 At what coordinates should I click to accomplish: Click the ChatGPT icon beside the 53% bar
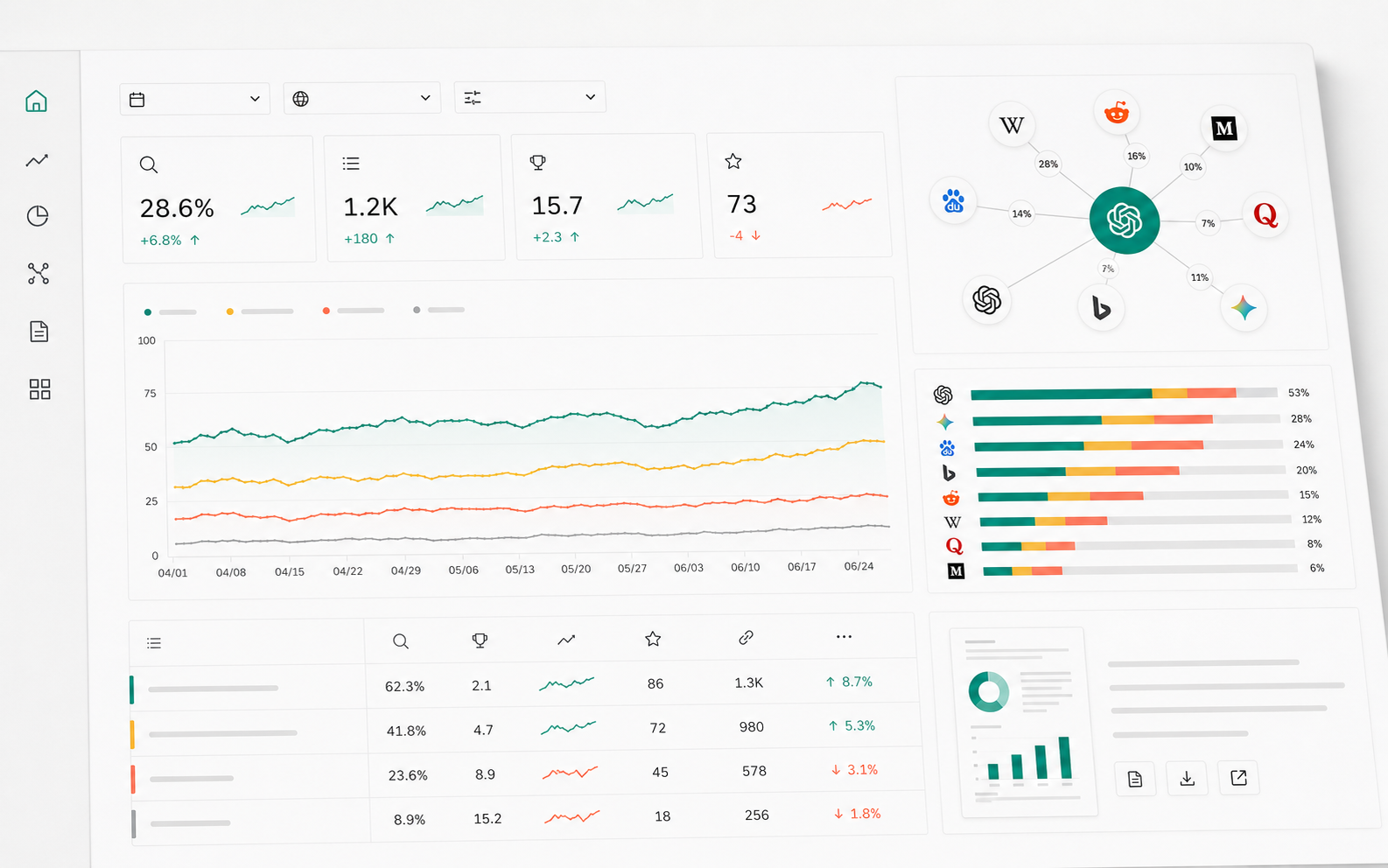pos(943,395)
